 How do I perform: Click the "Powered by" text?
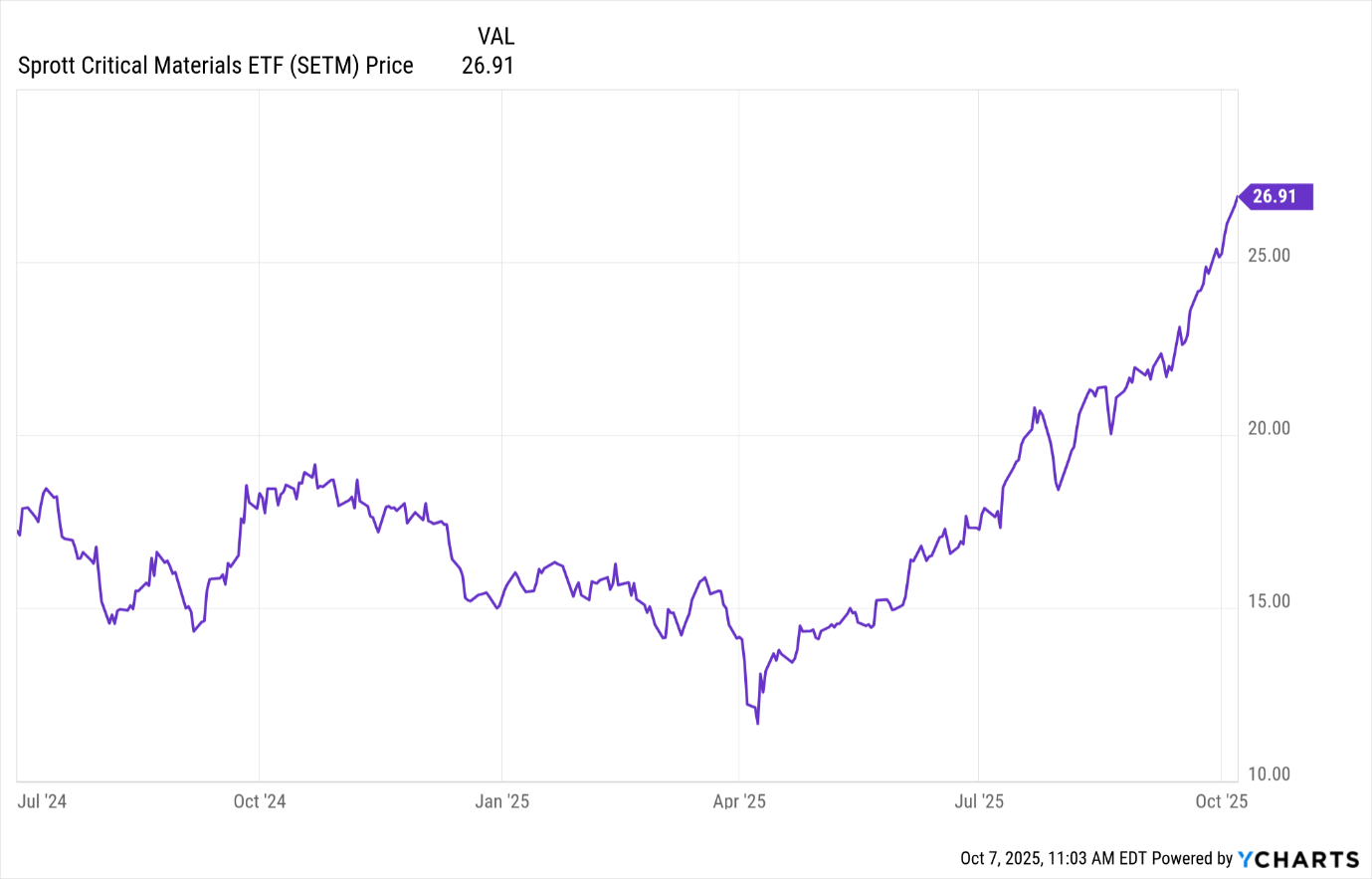[x=1192, y=859]
